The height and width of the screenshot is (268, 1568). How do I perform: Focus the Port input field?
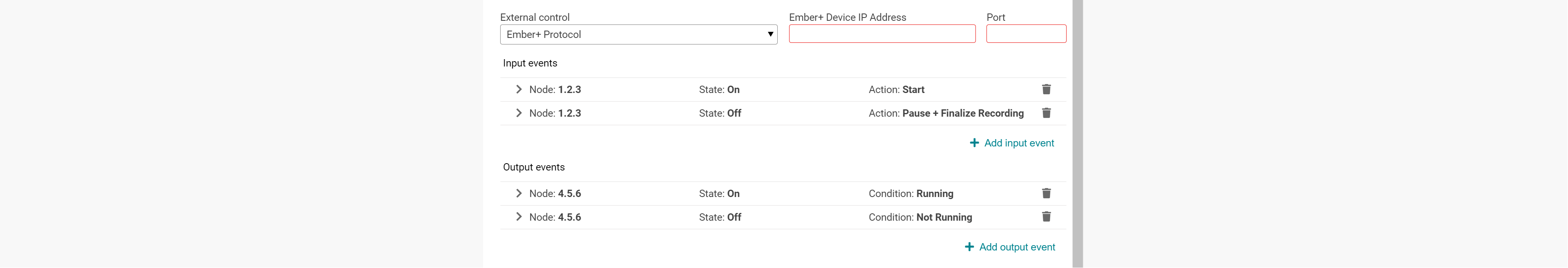(1026, 34)
